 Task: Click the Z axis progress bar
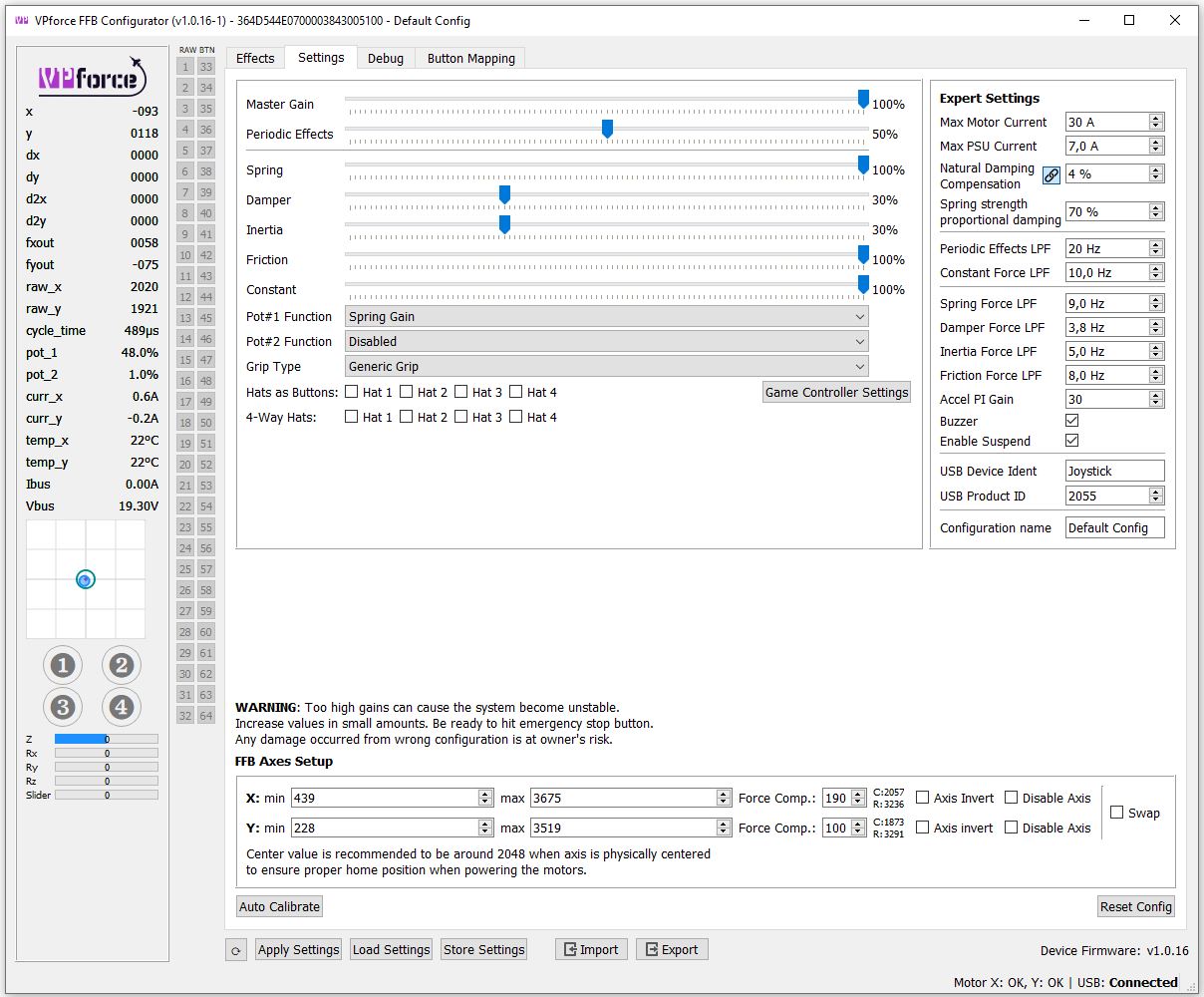[106, 739]
